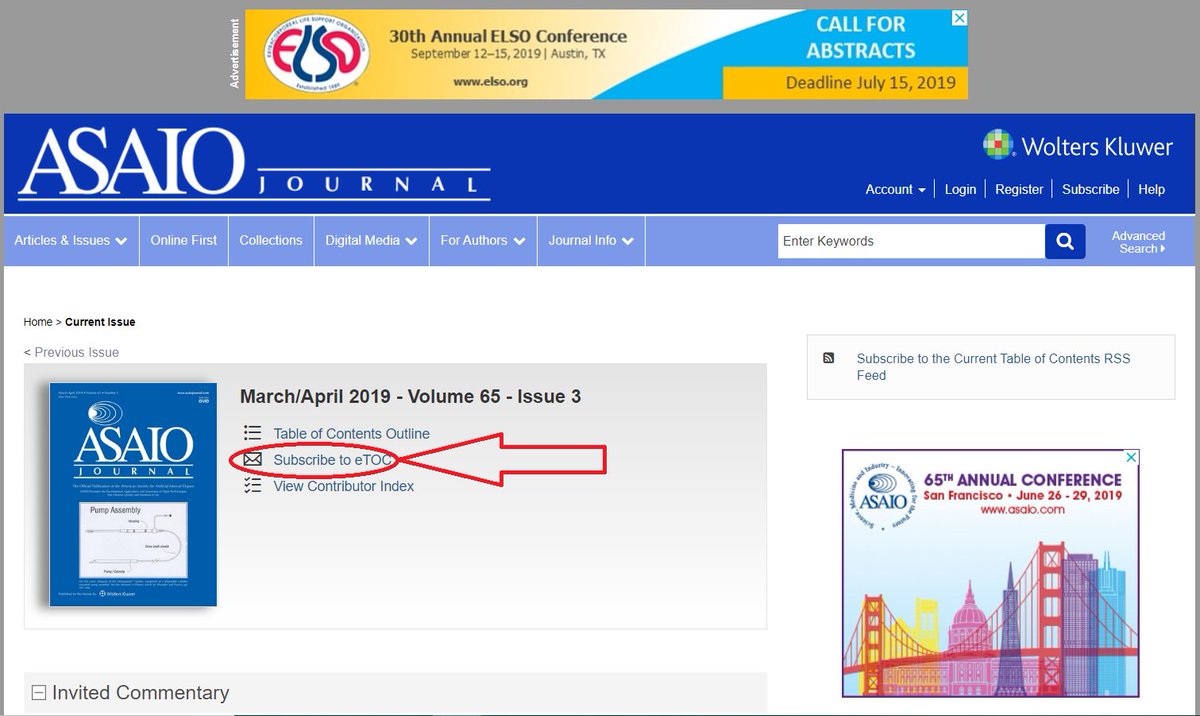Click the RSS feed icon for Table of Contents
The image size is (1200, 716).
[828, 356]
